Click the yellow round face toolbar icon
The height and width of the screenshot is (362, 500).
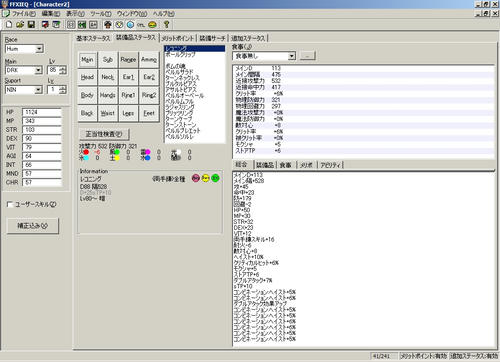click(119, 24)
